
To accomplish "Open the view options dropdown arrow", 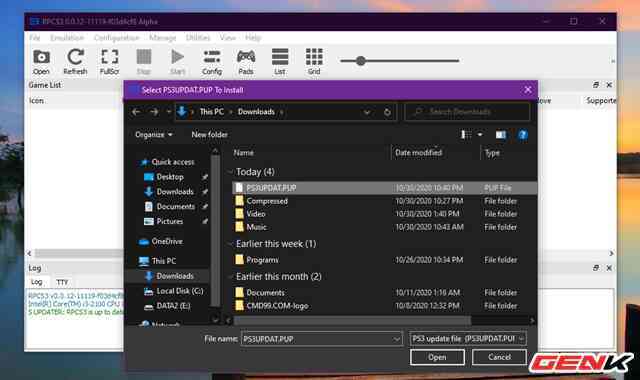I will (480, 135).
